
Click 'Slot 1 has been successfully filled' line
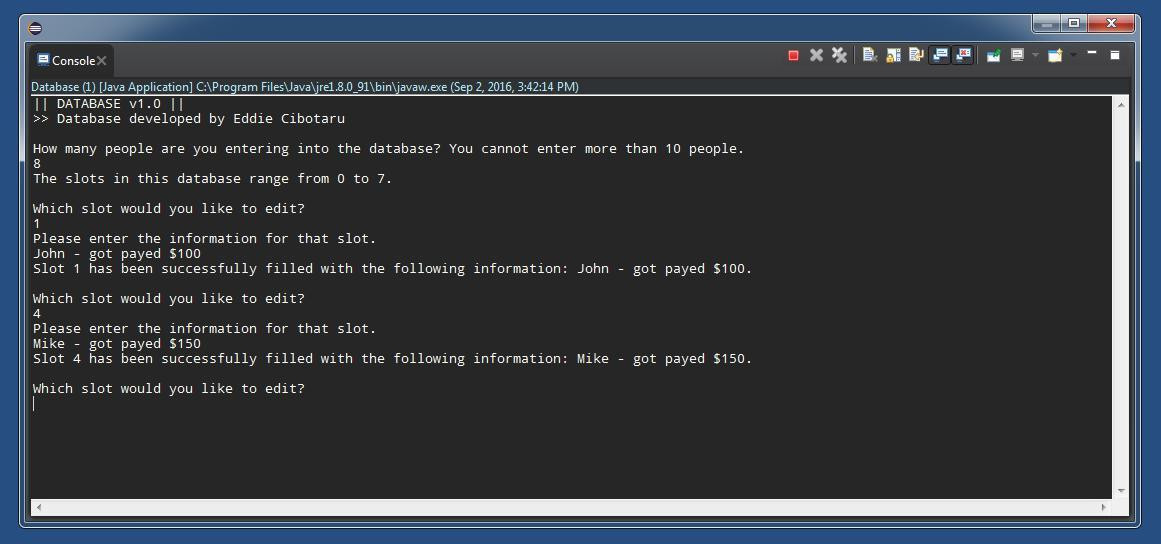click(392, 269)
